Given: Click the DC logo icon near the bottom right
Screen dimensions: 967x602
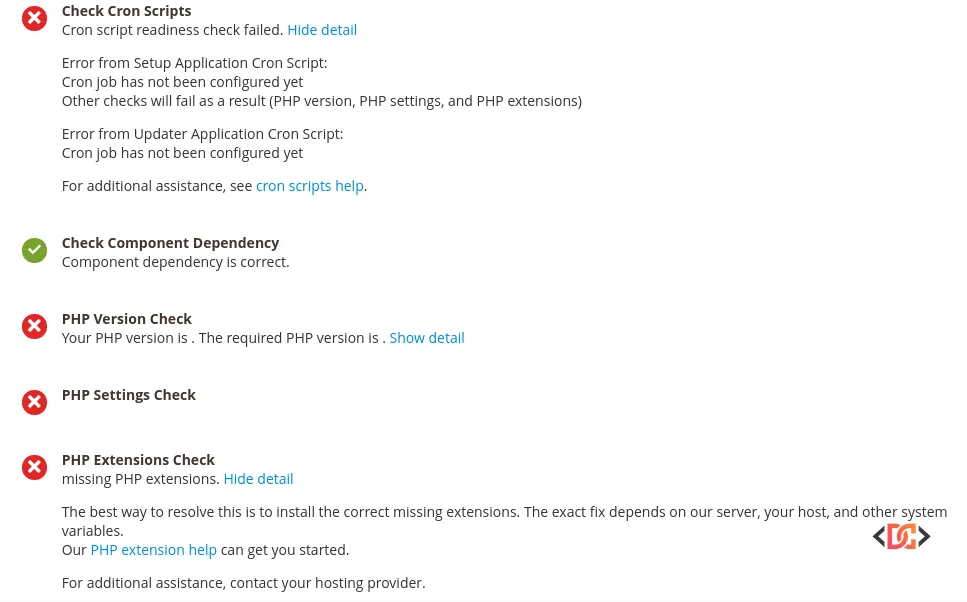Looking at the screenshot, I should tap(901, 536).
